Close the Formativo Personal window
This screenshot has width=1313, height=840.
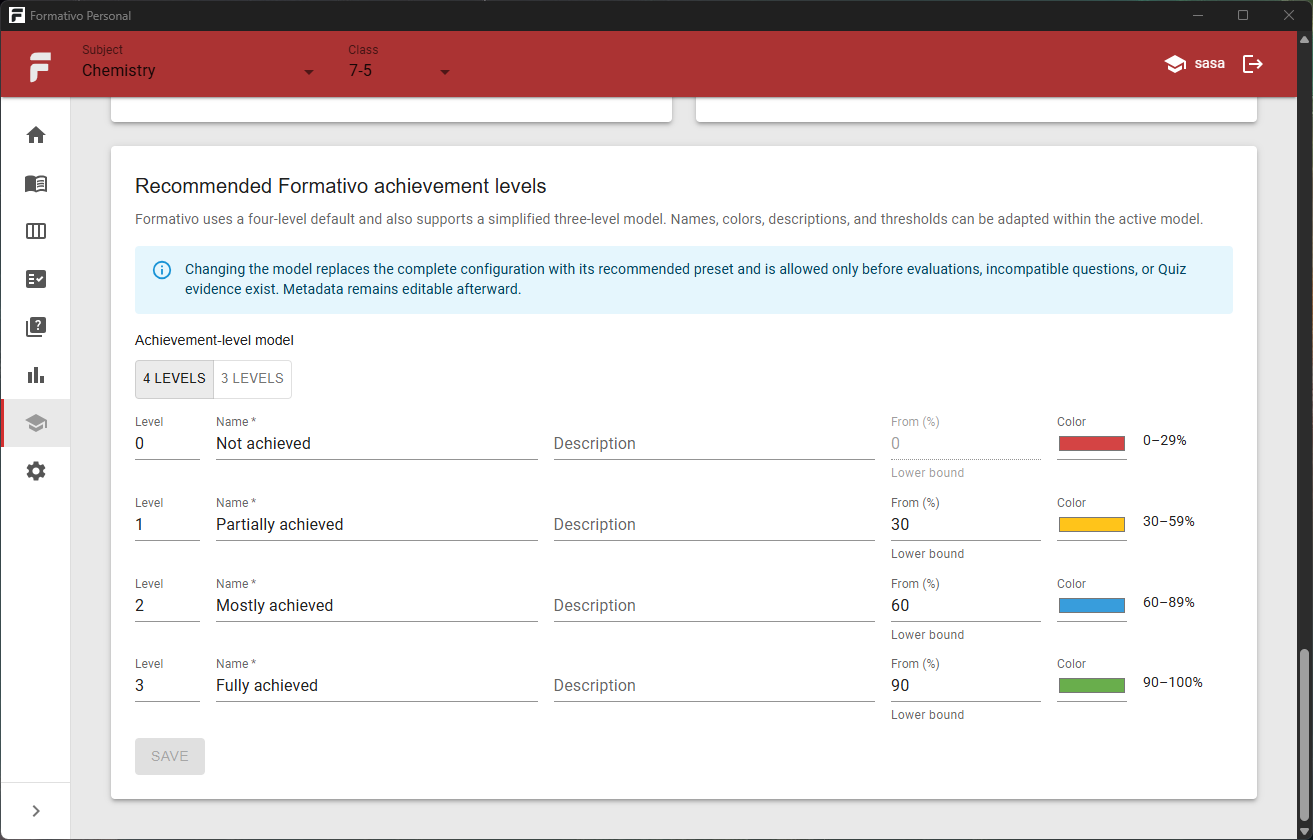point(1289,15)
